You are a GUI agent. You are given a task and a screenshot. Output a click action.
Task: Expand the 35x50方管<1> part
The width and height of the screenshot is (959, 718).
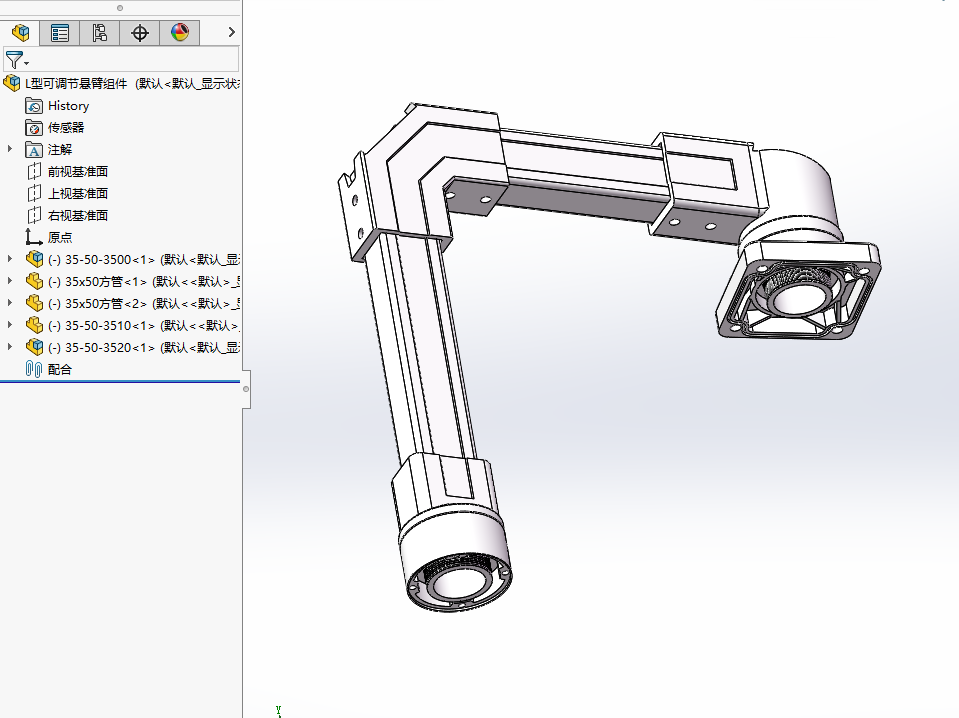tap(10, 281)
